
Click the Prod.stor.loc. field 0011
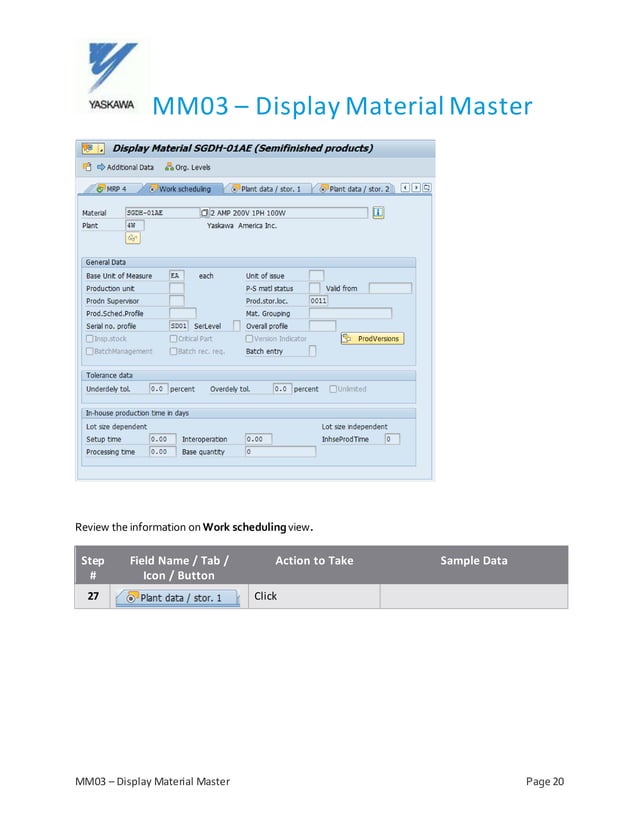(318, 301)
